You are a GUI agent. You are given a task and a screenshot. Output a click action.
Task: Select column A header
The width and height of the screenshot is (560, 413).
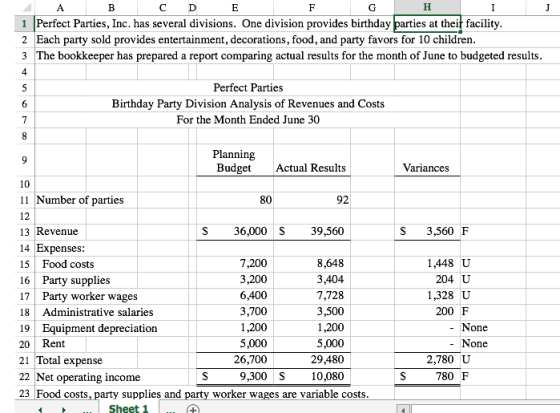point(60,8)
